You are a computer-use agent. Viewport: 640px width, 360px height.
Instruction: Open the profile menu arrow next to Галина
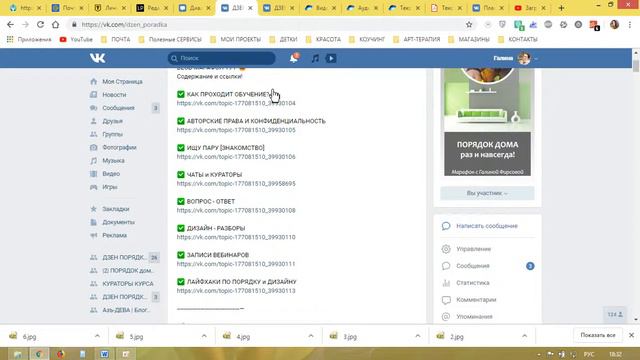click(x=536, y=59)
